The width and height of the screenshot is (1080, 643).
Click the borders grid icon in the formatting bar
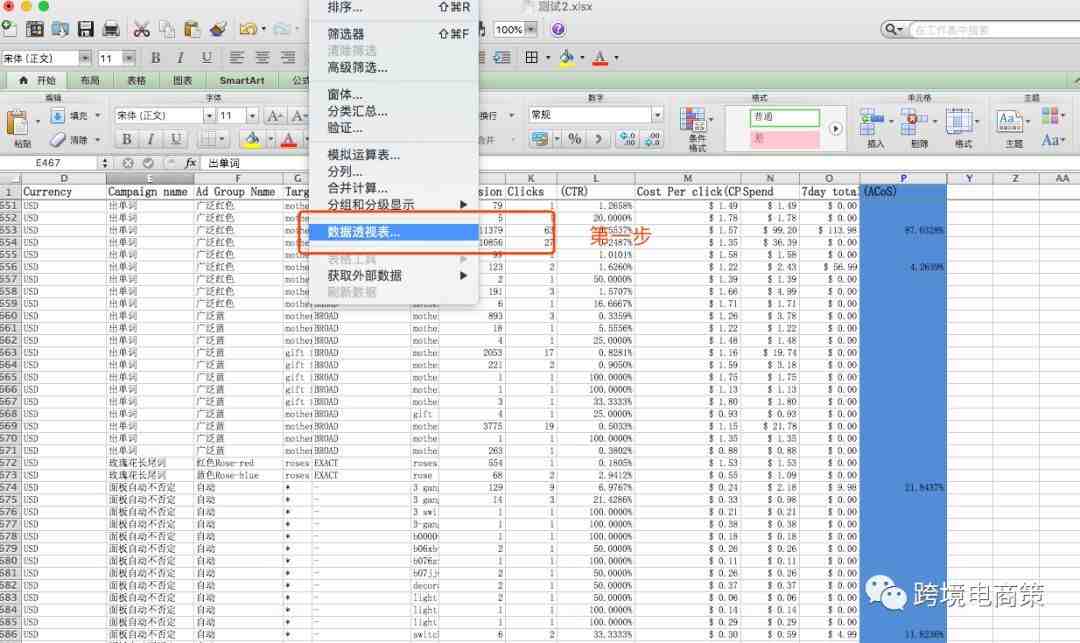(x=532, y=58)
